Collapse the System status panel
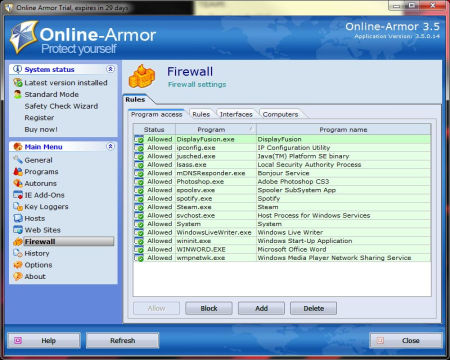Viewport: 450px width, 360px height. click(110, 69)
